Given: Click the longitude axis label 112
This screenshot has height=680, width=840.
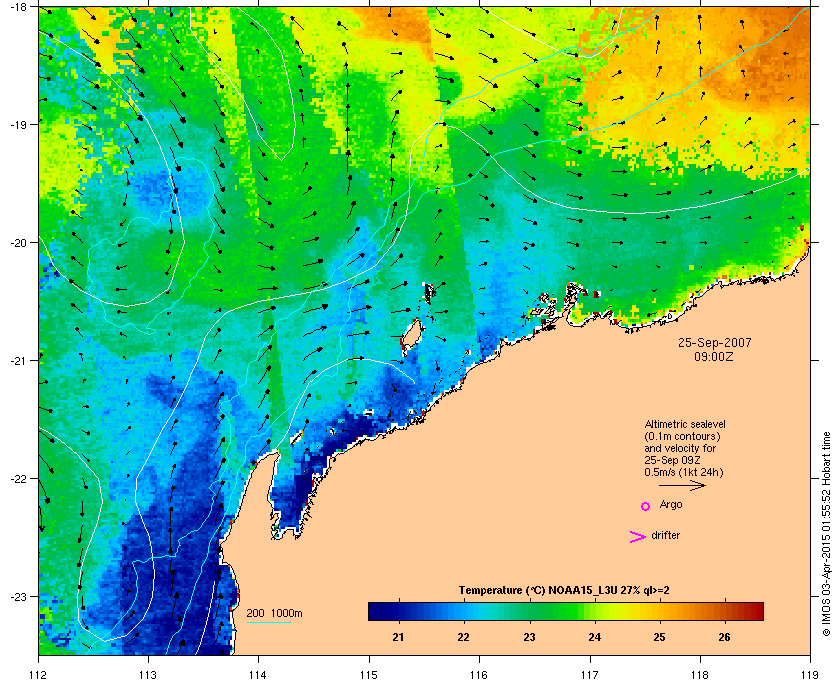Looking at the screenshot, I should point(39,674).
